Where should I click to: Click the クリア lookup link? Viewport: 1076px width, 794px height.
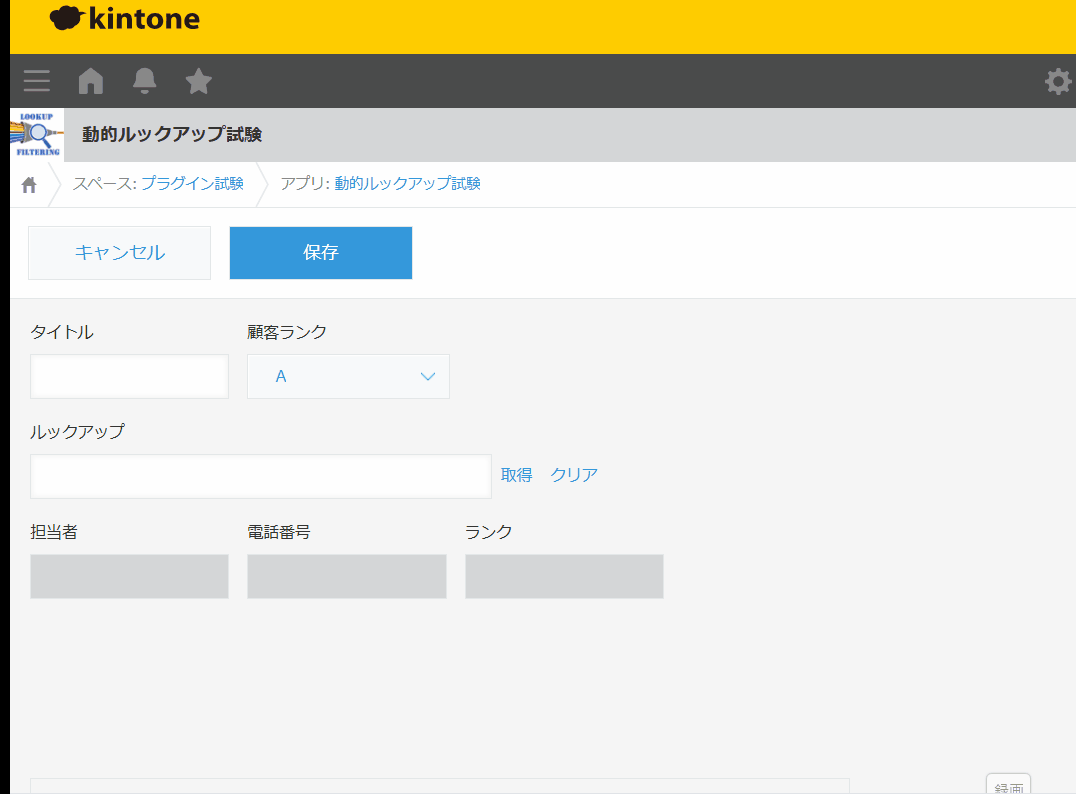[x=574, y=475]
